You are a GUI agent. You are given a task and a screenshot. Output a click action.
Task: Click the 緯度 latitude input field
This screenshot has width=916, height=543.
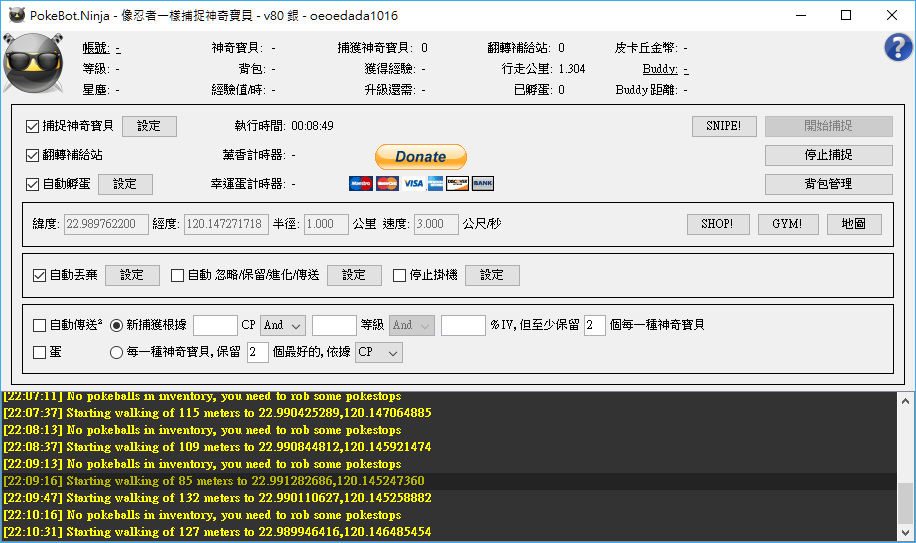pos(106,224)
